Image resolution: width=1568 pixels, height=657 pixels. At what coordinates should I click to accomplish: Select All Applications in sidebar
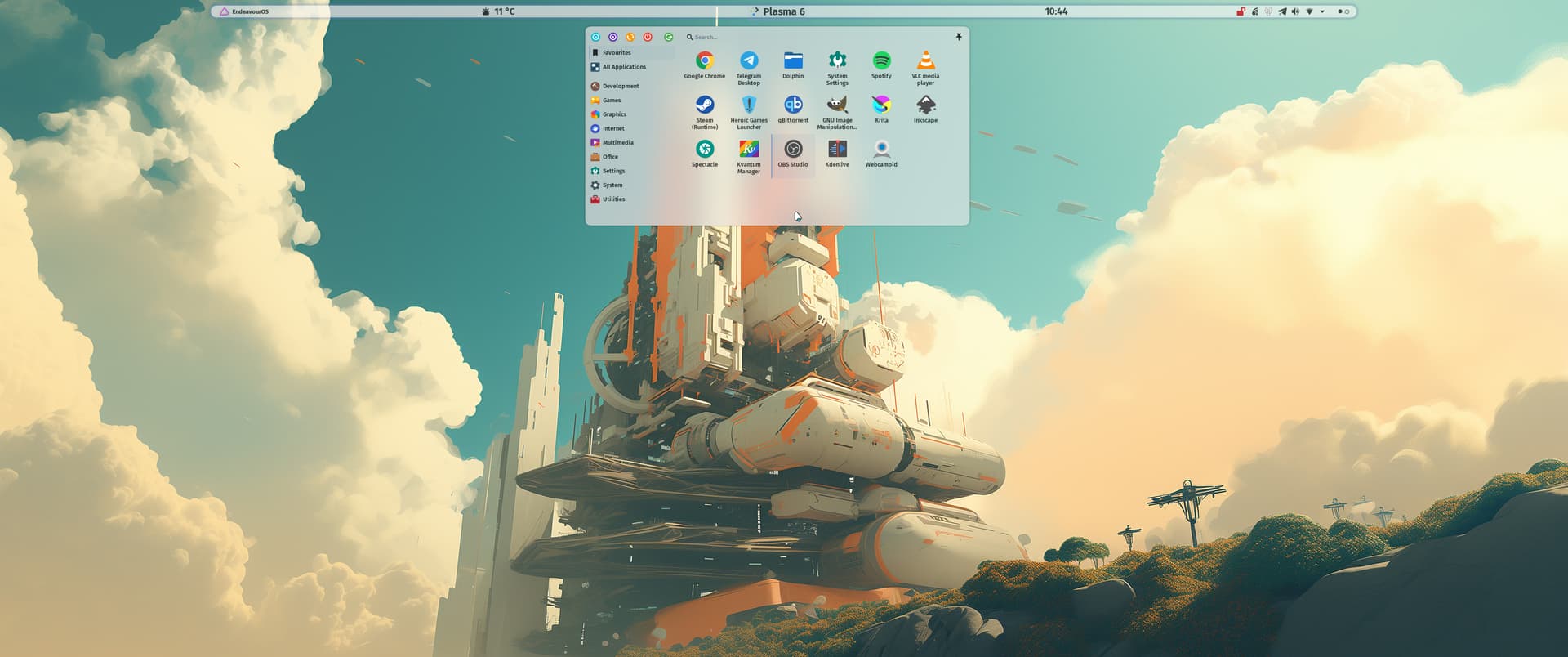click(623, 67)
